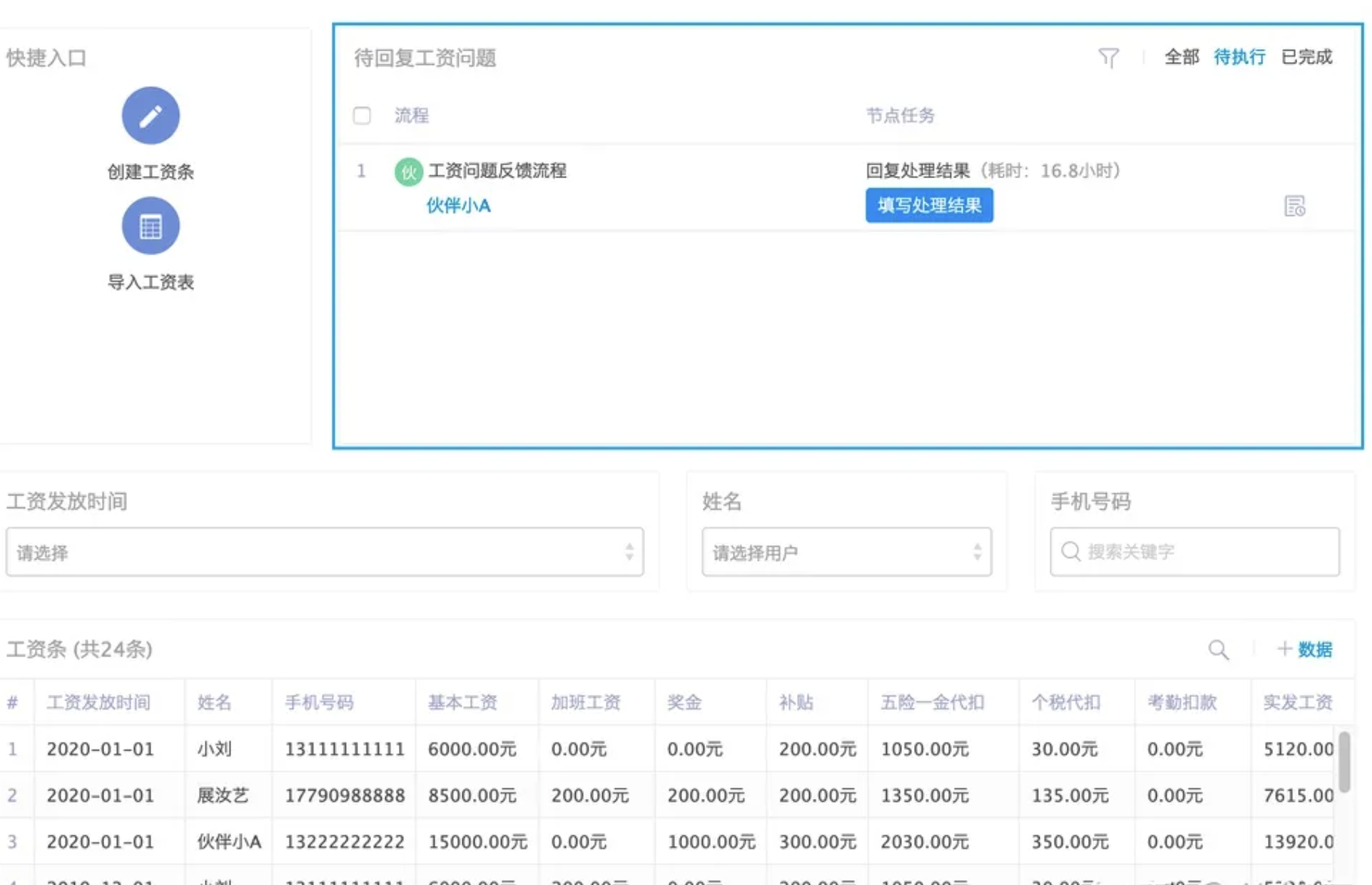
Task: Expand the 姓名 请选择用户 dropdown
Action: click(x=846, y=552)
